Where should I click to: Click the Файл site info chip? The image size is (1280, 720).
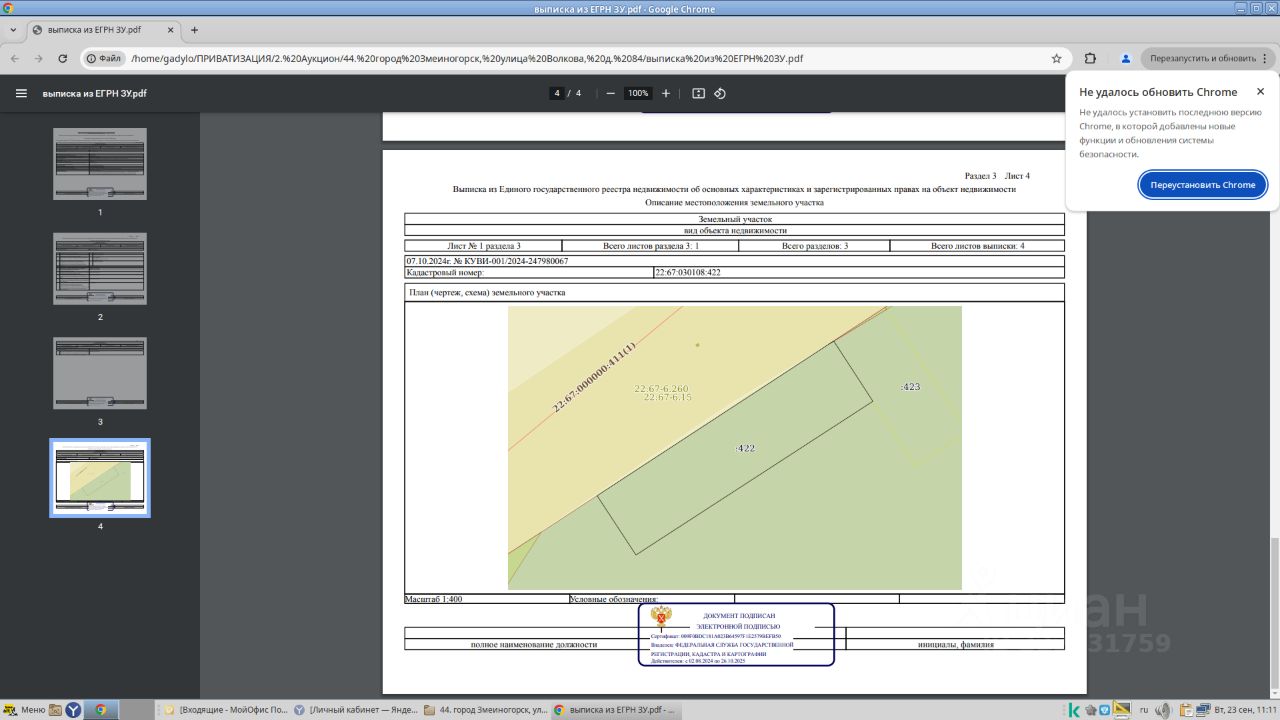coord(105,58)
